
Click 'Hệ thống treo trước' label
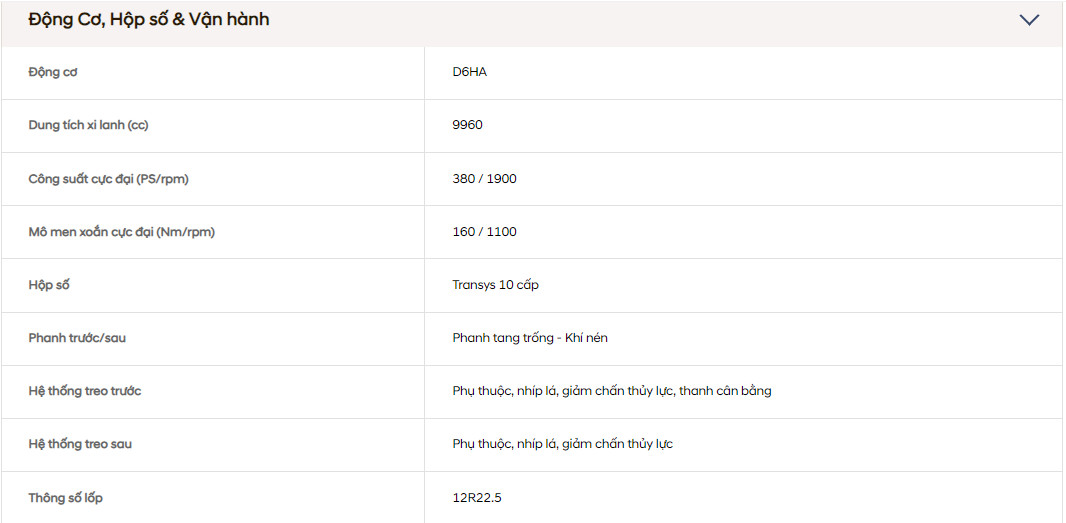(85, 391)
